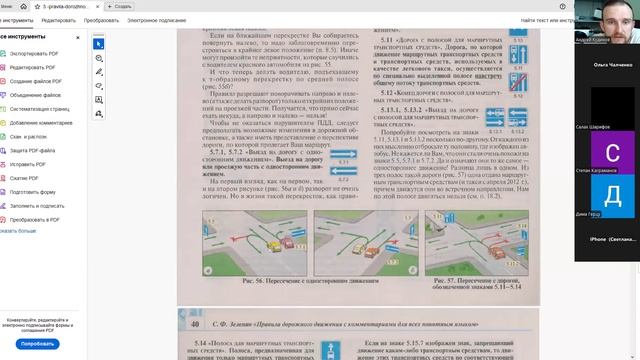This screenshot has width=640, height=360.
Task: Click the search field Найти текст или инструмент
Action: click(x=547, y=20)
